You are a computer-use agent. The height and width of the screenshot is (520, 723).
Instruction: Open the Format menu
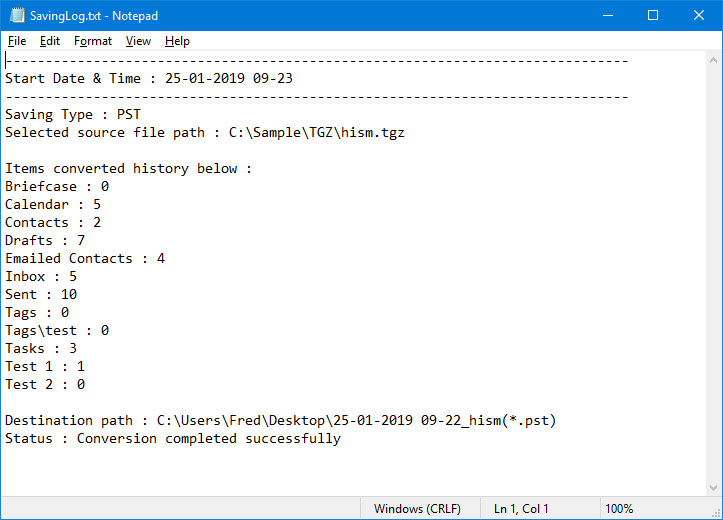tap(93, 41)
